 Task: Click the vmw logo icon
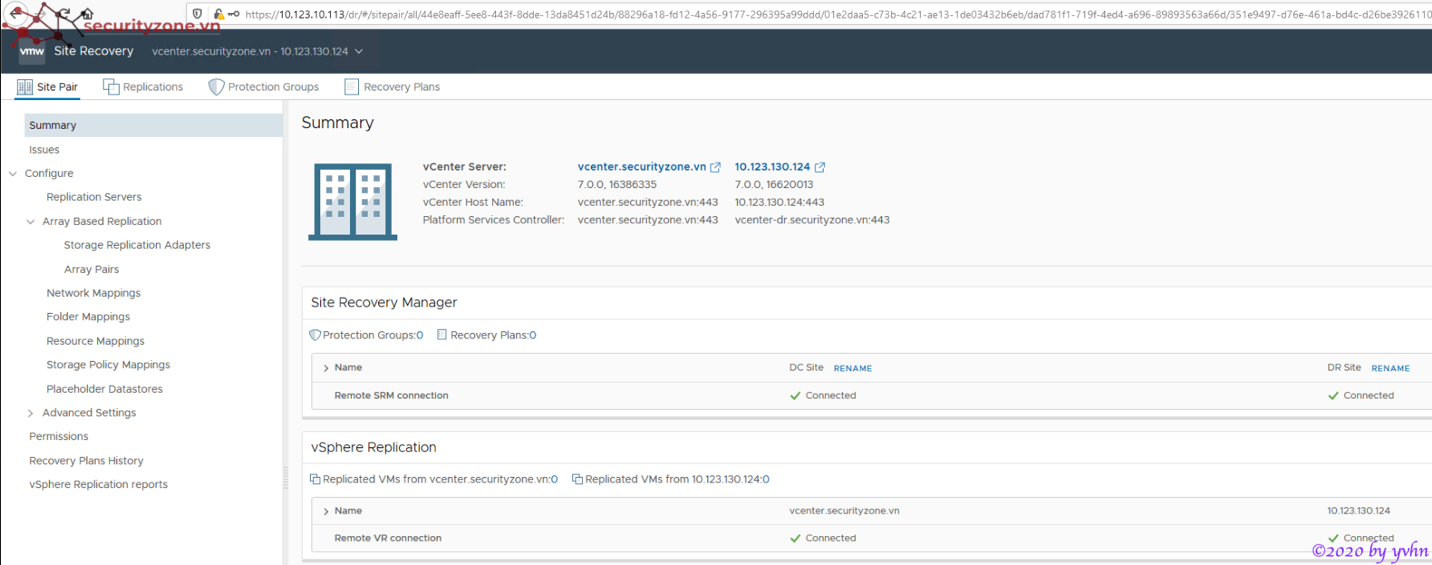point(32,51)
